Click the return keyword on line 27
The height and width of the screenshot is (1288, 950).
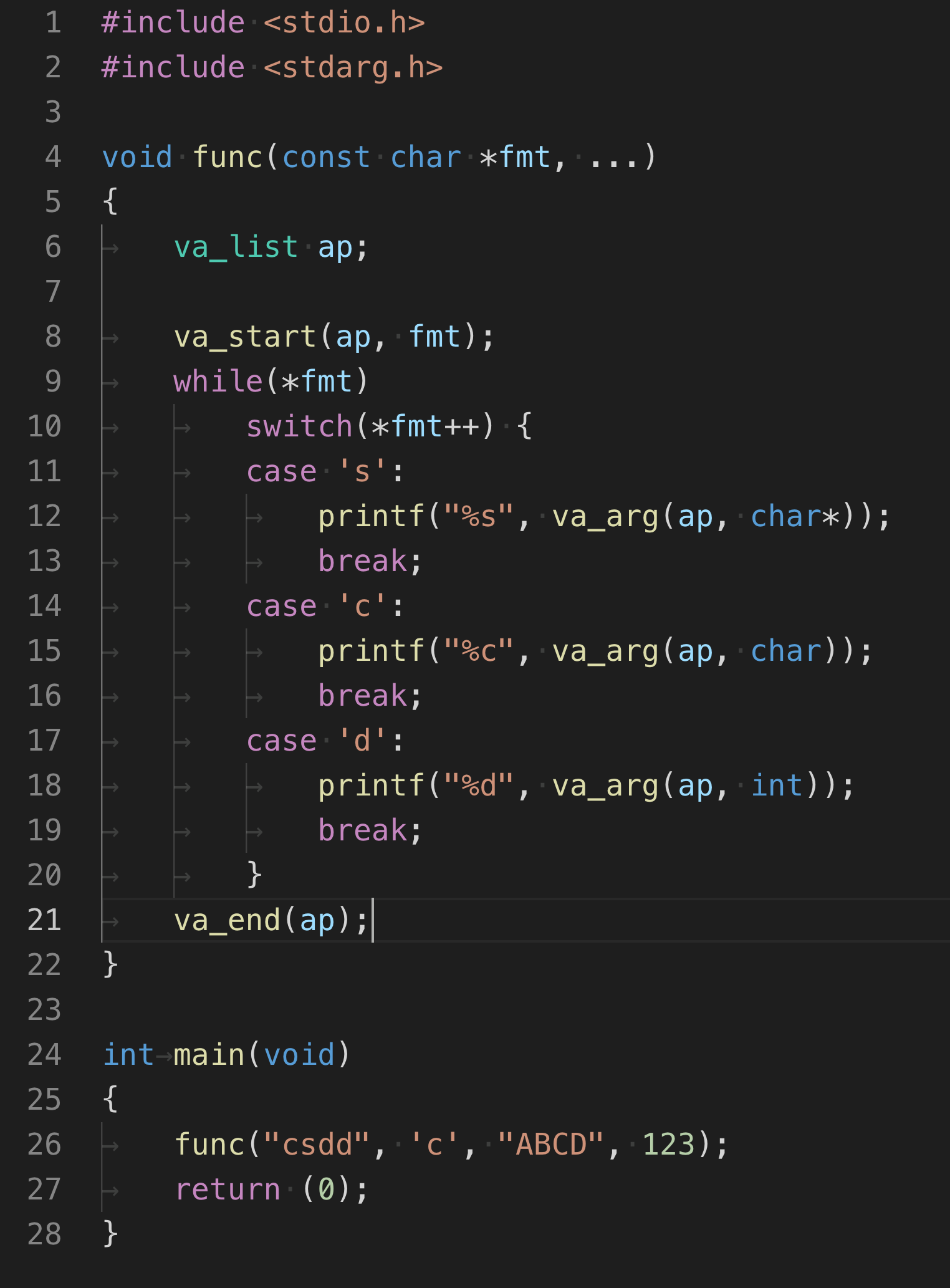pos(228,1190)
